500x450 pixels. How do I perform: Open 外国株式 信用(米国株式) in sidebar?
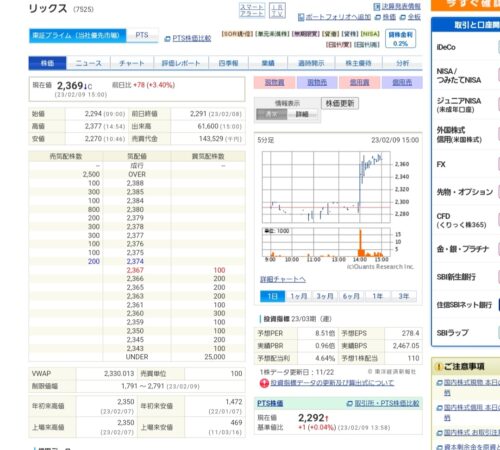pyautogui.click(x=459, y=135)
